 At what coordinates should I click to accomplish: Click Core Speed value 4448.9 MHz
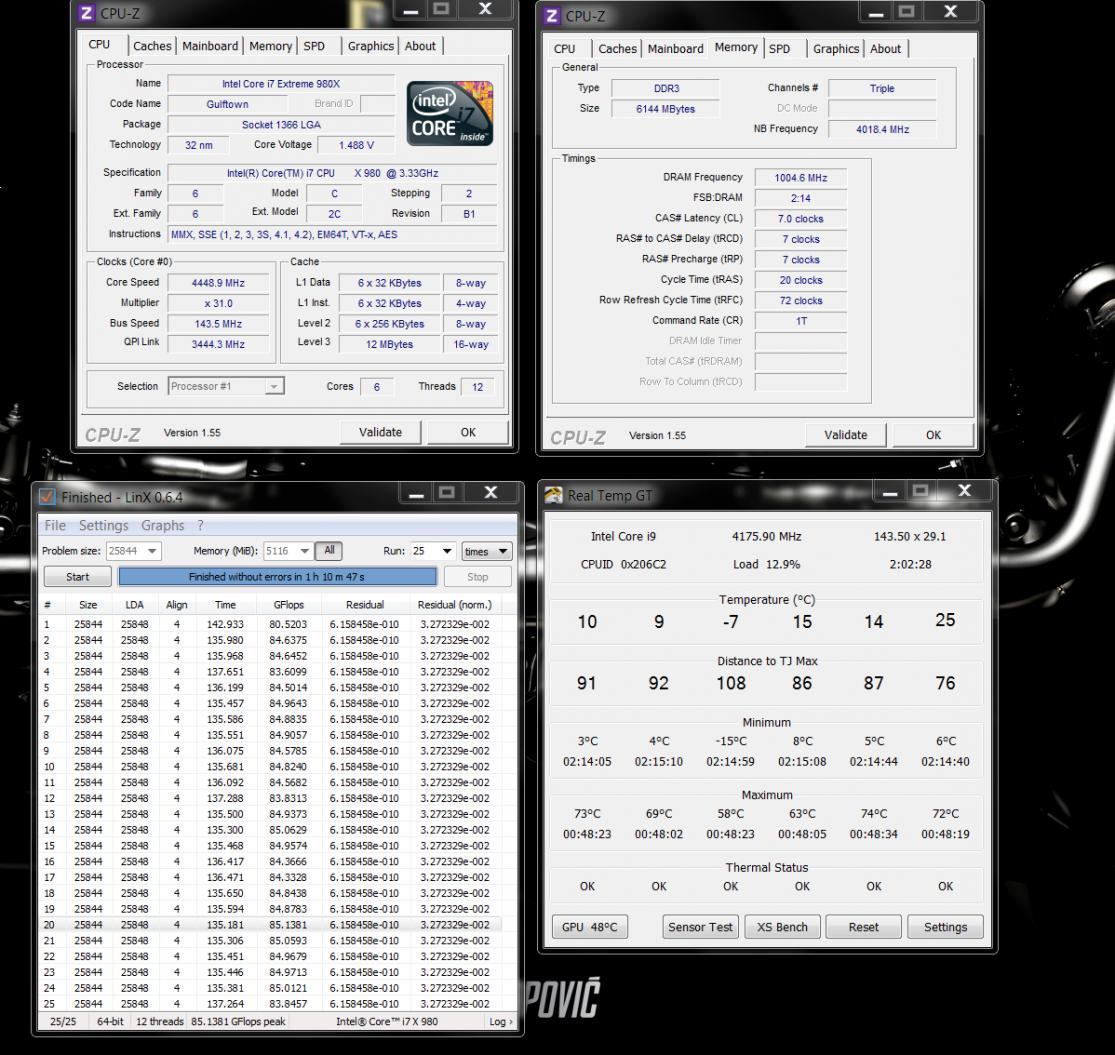pos(218,282)
